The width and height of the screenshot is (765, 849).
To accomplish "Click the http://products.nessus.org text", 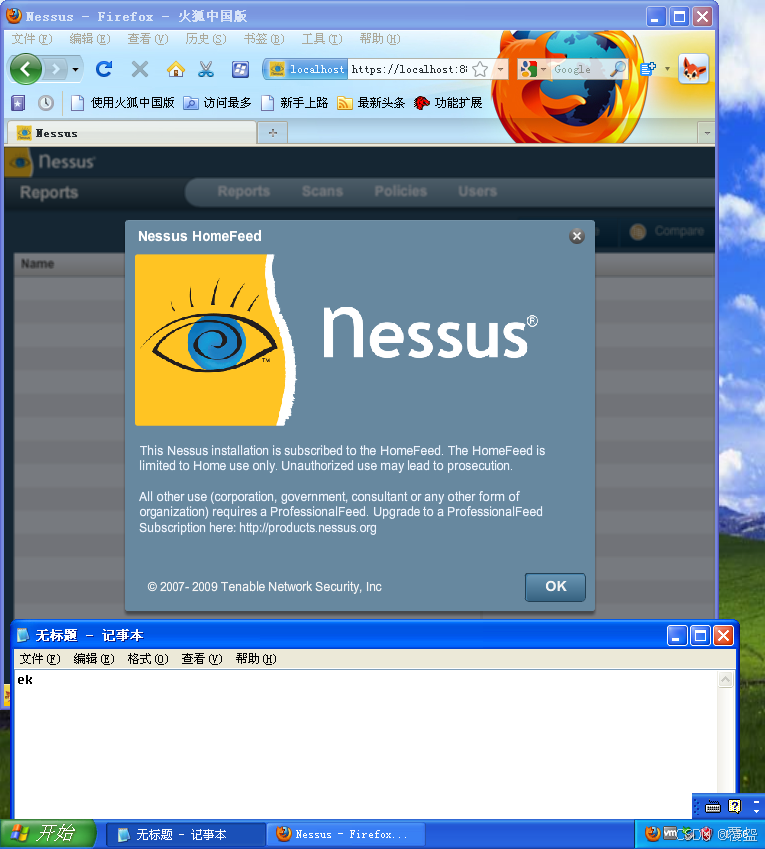I will point(308,527).
